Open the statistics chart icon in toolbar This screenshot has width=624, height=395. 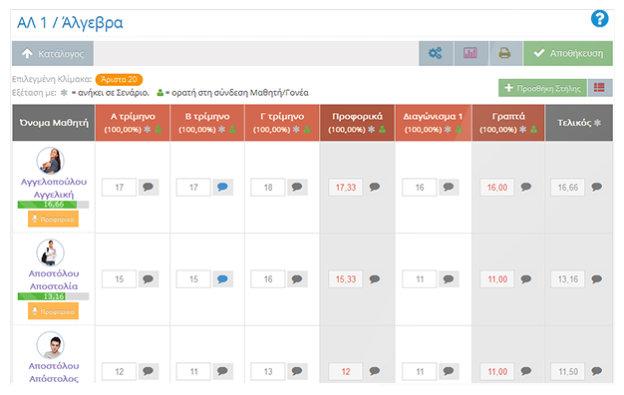[470, 53]
